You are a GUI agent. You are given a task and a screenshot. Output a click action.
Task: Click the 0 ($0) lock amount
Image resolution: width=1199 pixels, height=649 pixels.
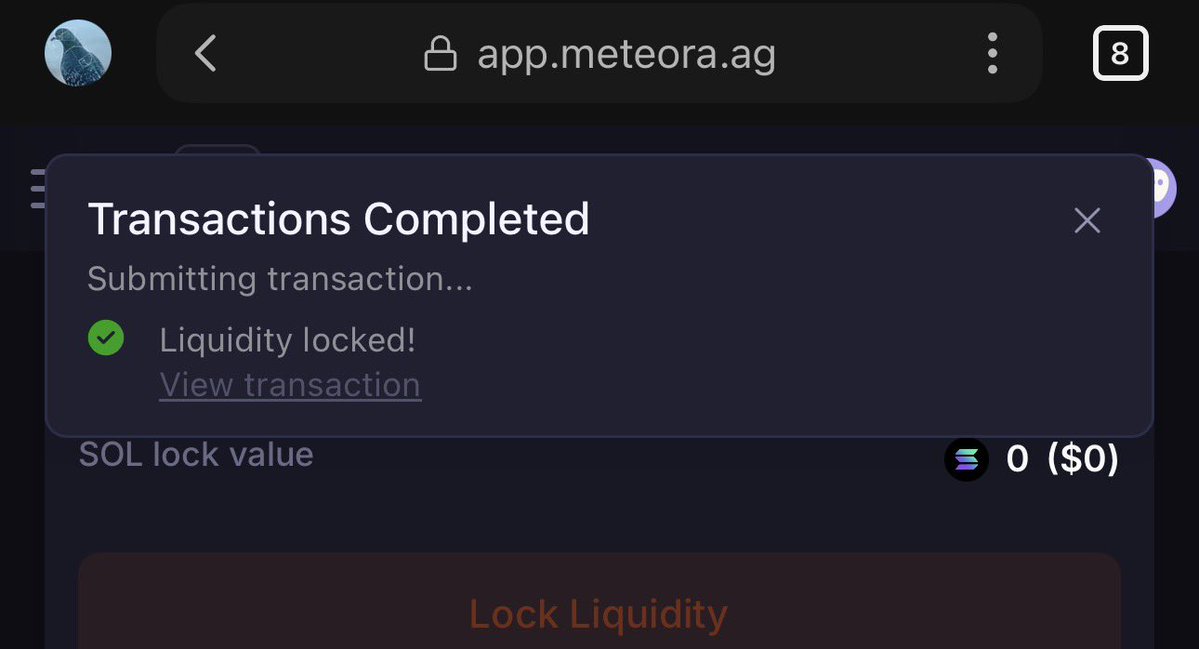tap(1062, 459)
